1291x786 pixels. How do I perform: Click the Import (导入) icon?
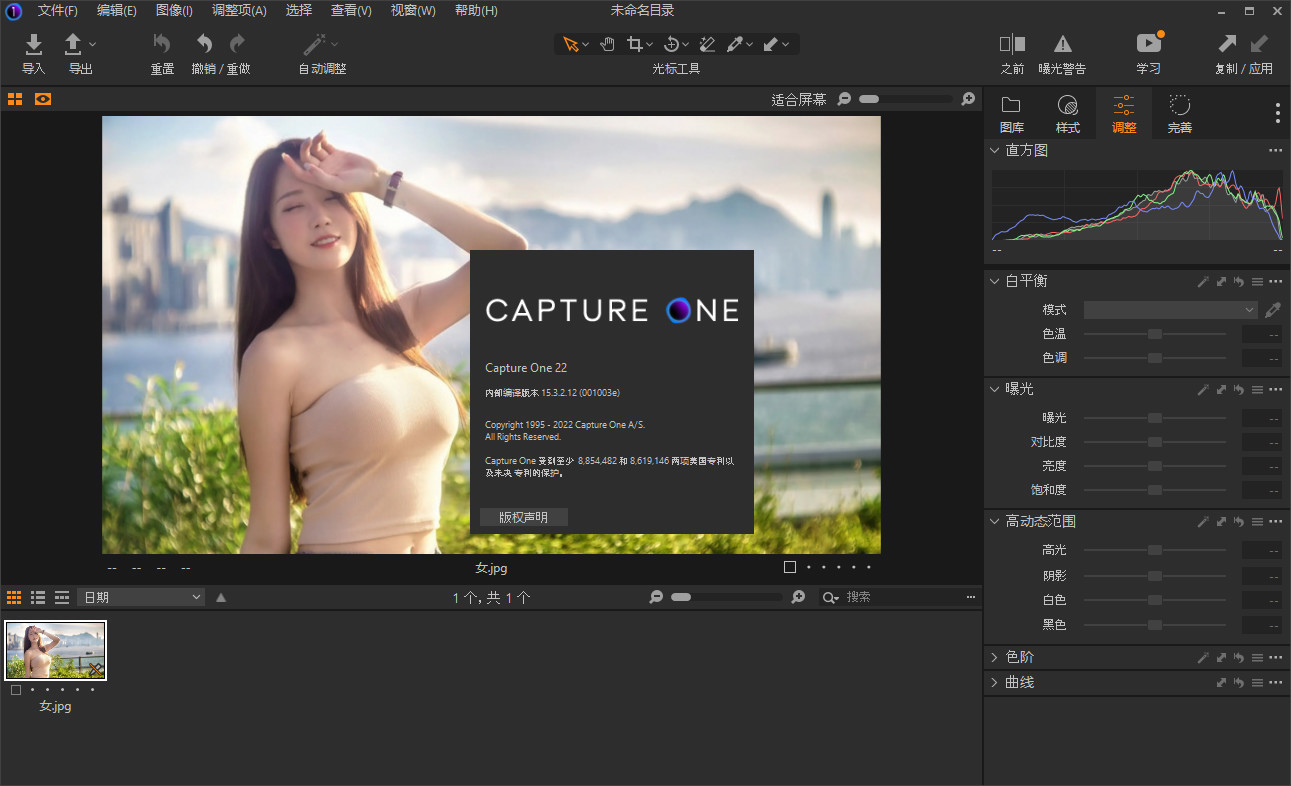tap(34, 45)
